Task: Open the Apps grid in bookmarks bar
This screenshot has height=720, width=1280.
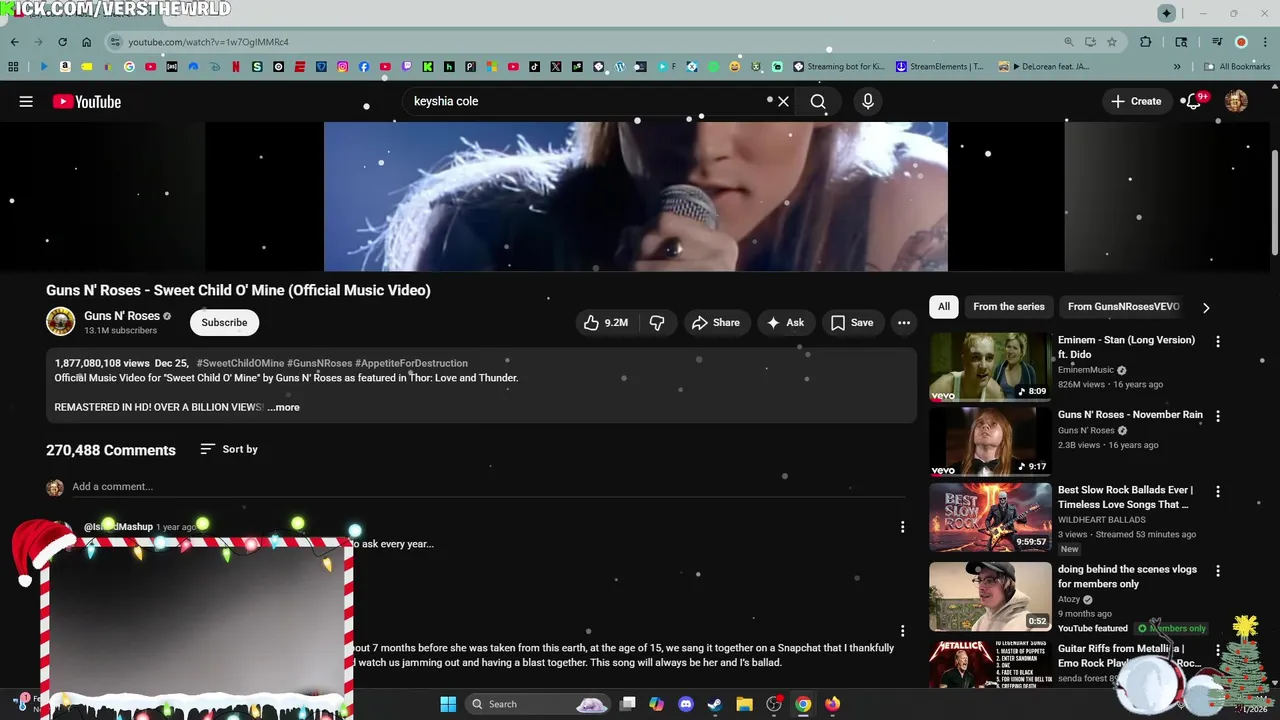Action: point(13,67)
